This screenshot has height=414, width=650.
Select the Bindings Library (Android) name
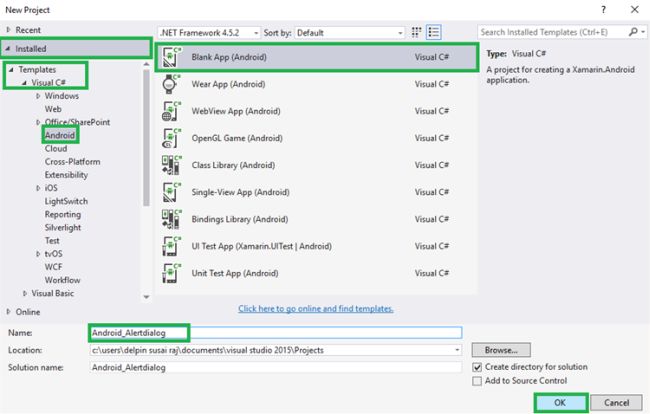pyautogui.click(x=240, y=219)
